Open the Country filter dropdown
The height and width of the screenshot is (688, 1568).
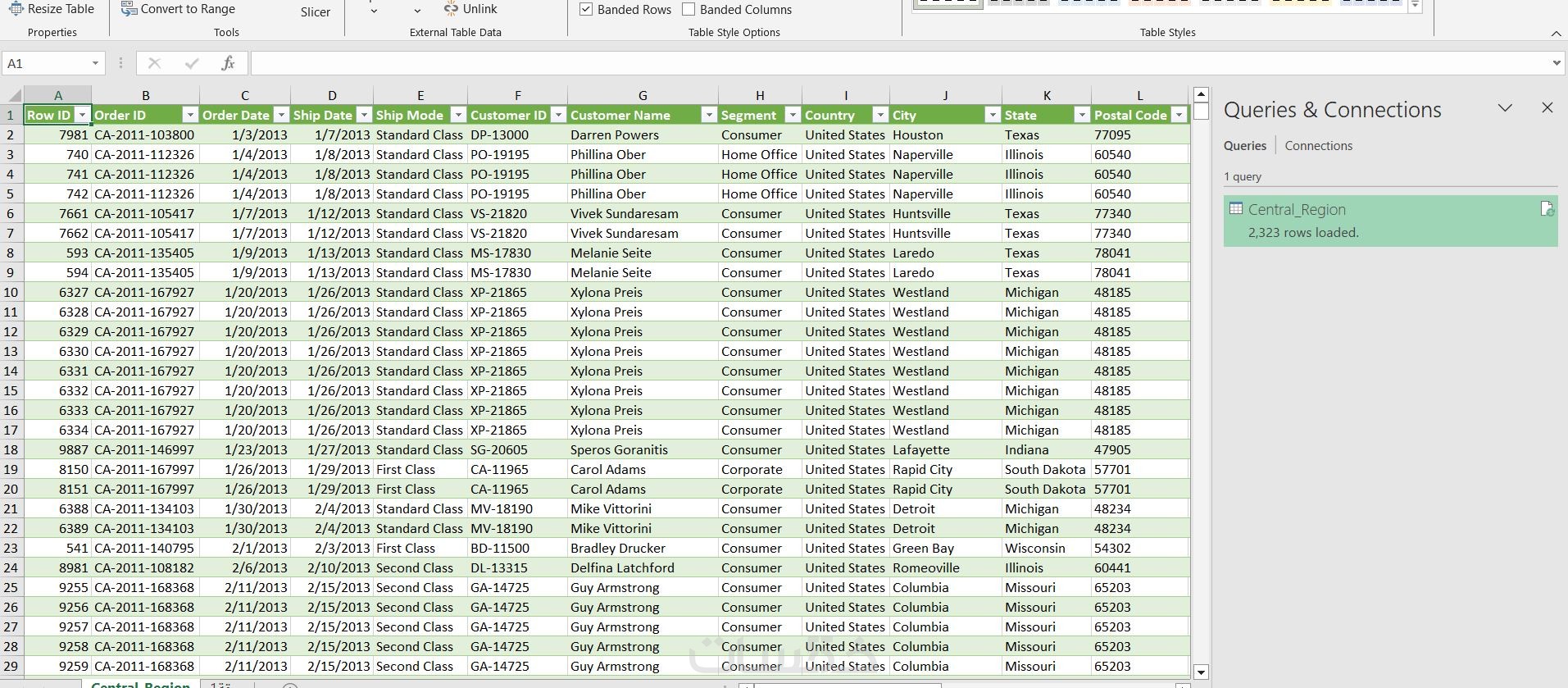pos(880,115)
